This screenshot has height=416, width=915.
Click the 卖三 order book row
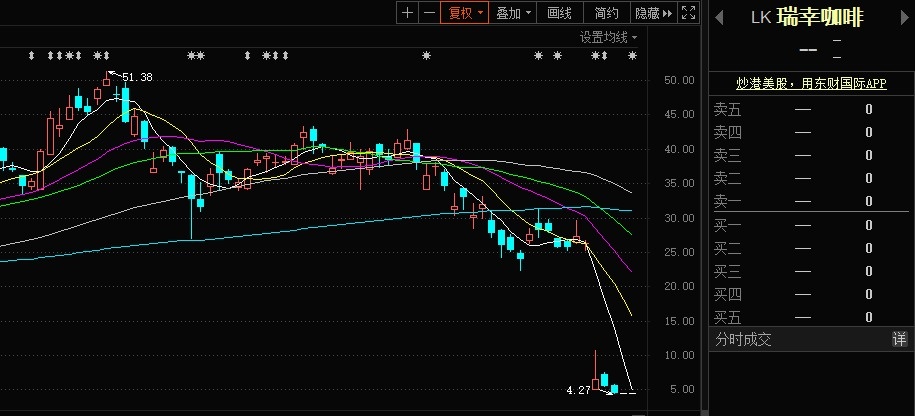(x=811, y=155)
